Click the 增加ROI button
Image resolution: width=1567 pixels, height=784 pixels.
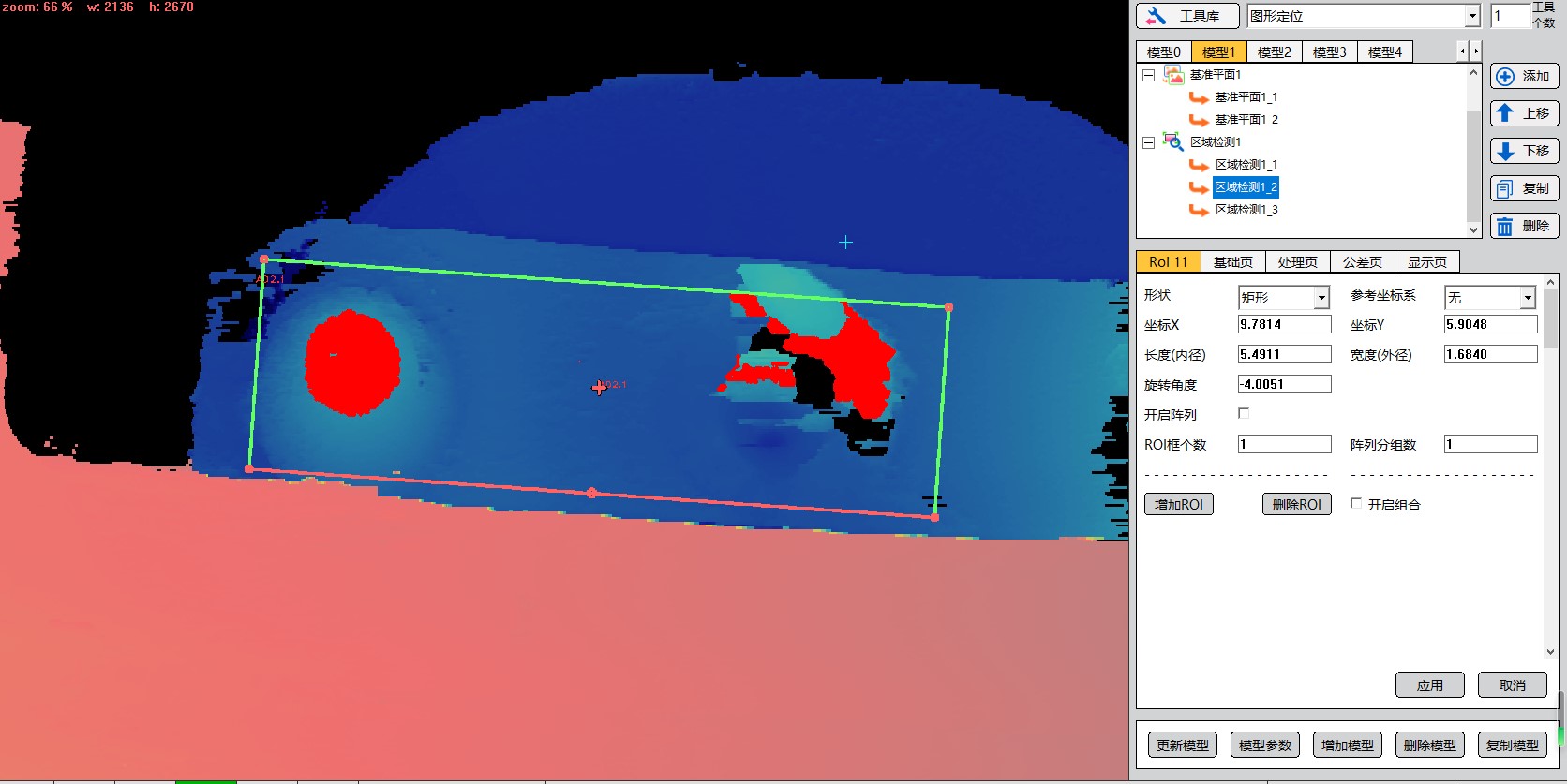point(1178,504)
